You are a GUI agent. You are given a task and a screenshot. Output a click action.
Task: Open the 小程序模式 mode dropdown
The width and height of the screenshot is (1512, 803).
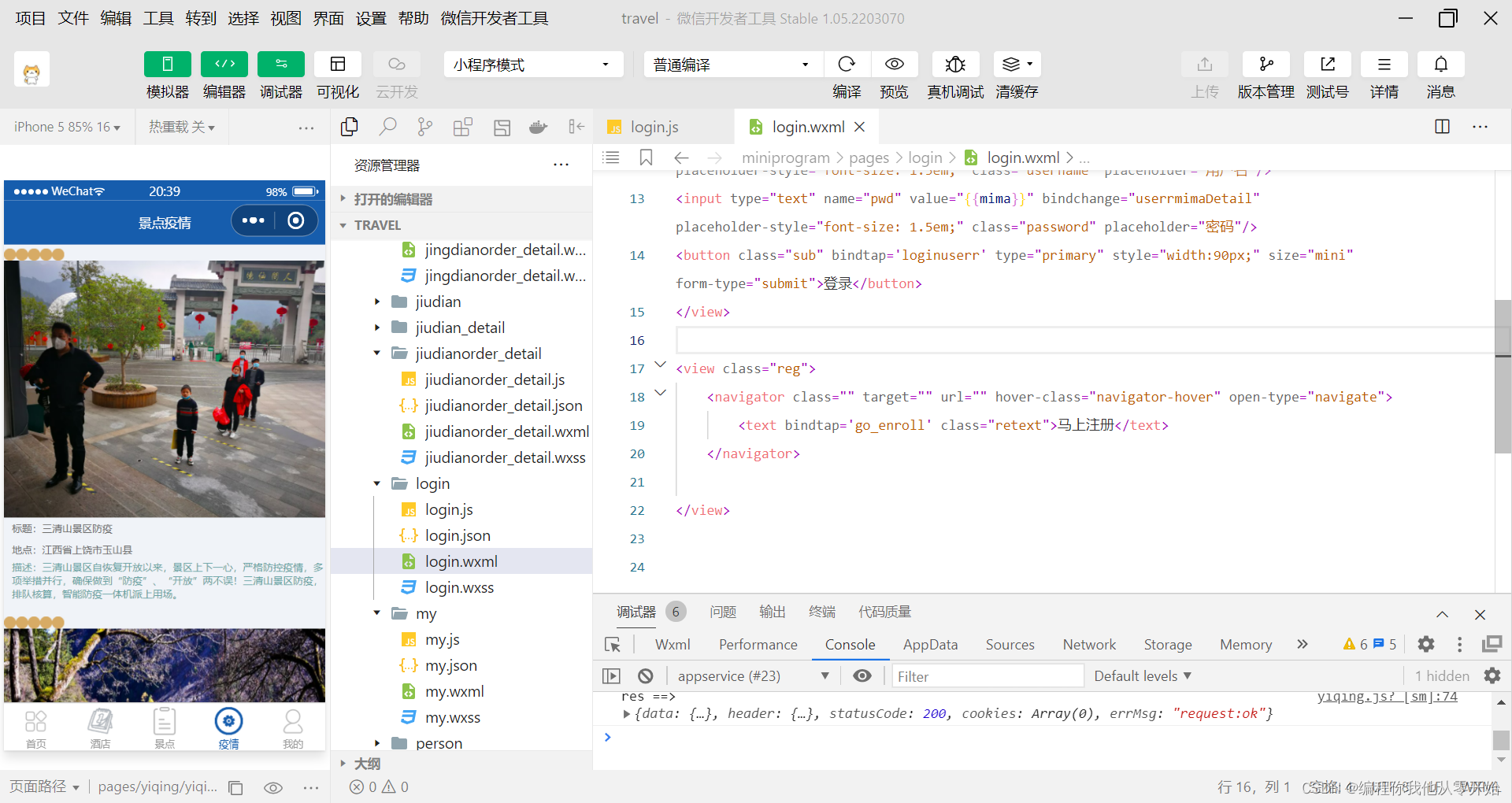(x=533, y=65)
